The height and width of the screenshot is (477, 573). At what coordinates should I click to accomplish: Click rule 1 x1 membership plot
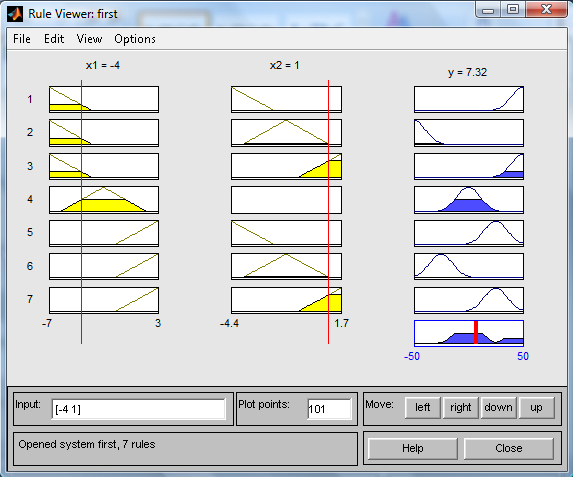104,99
